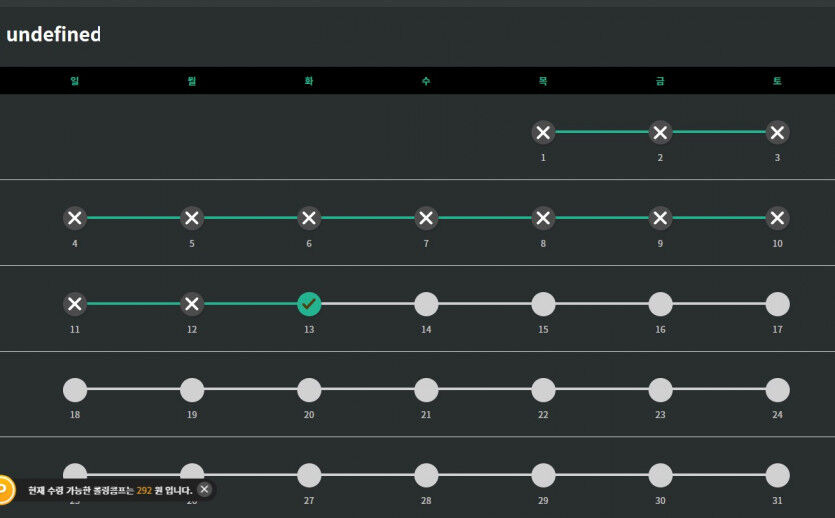This screenshot has width=835, height=518.
Task: Choose the blank marker above day 20
Action: click(x=309, y=390)
